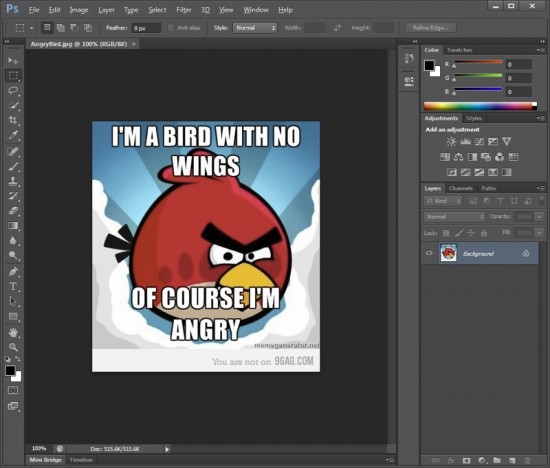Select the Hand tool
The image size is (550, 468).
[13, 332]
